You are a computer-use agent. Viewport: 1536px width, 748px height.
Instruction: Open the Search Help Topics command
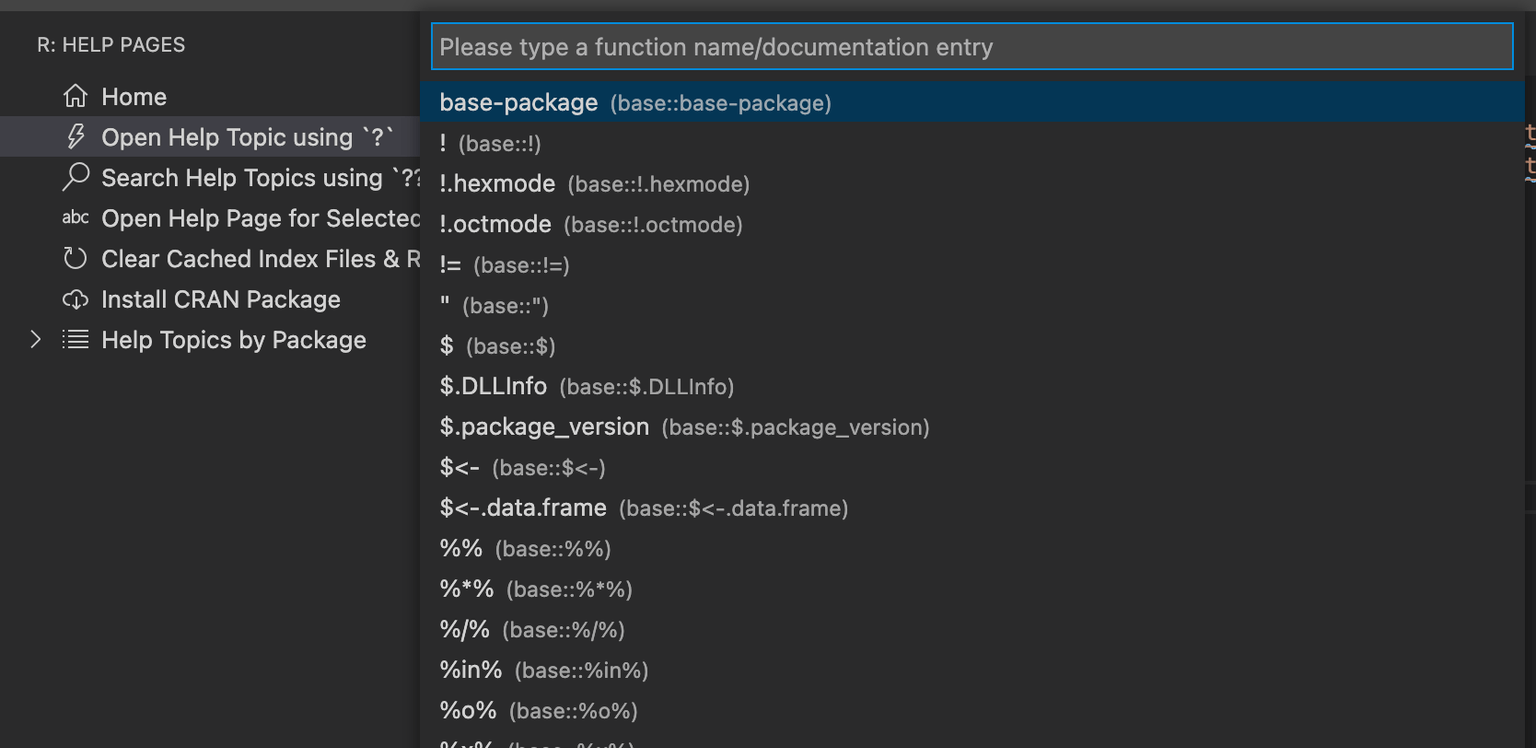click(240, 177)
